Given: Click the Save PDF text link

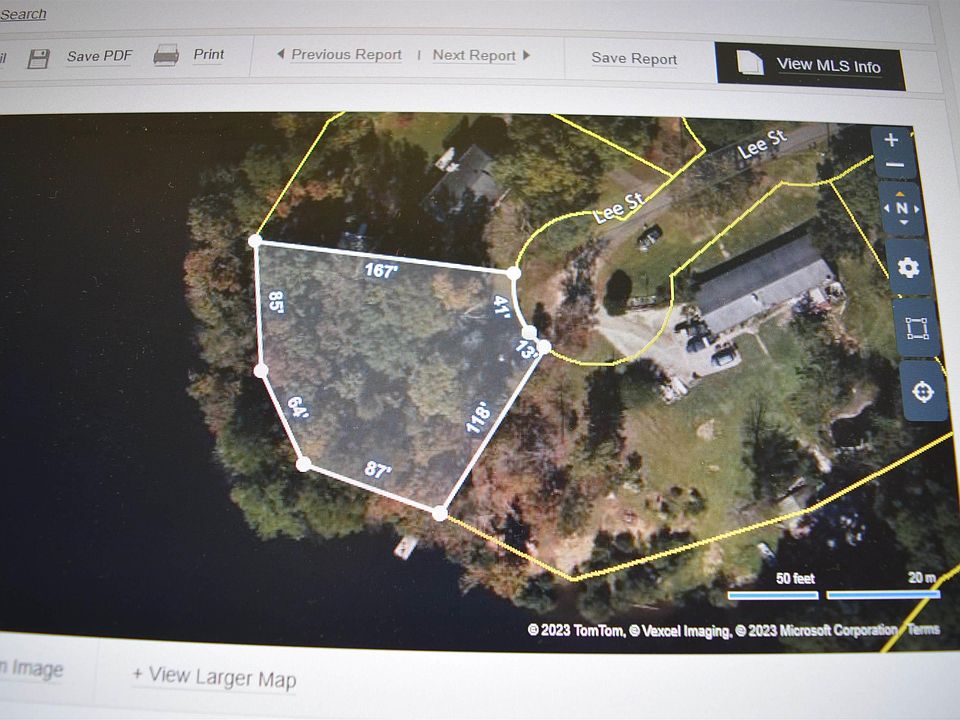Looking at the screenshot, I should [x=99, y=56].
